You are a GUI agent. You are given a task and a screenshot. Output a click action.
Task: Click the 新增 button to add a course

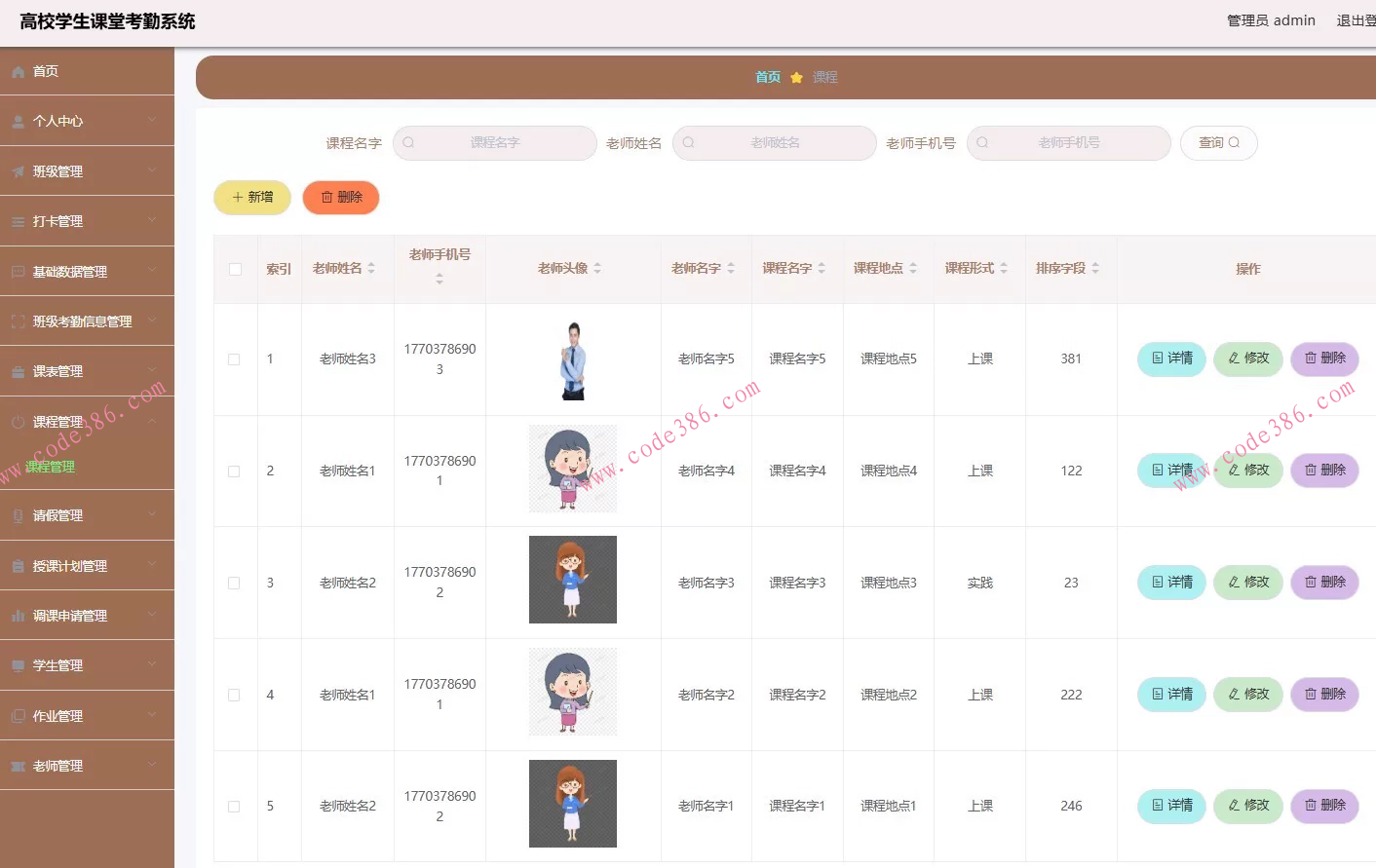pyautogui.click(x=251, y=197)
